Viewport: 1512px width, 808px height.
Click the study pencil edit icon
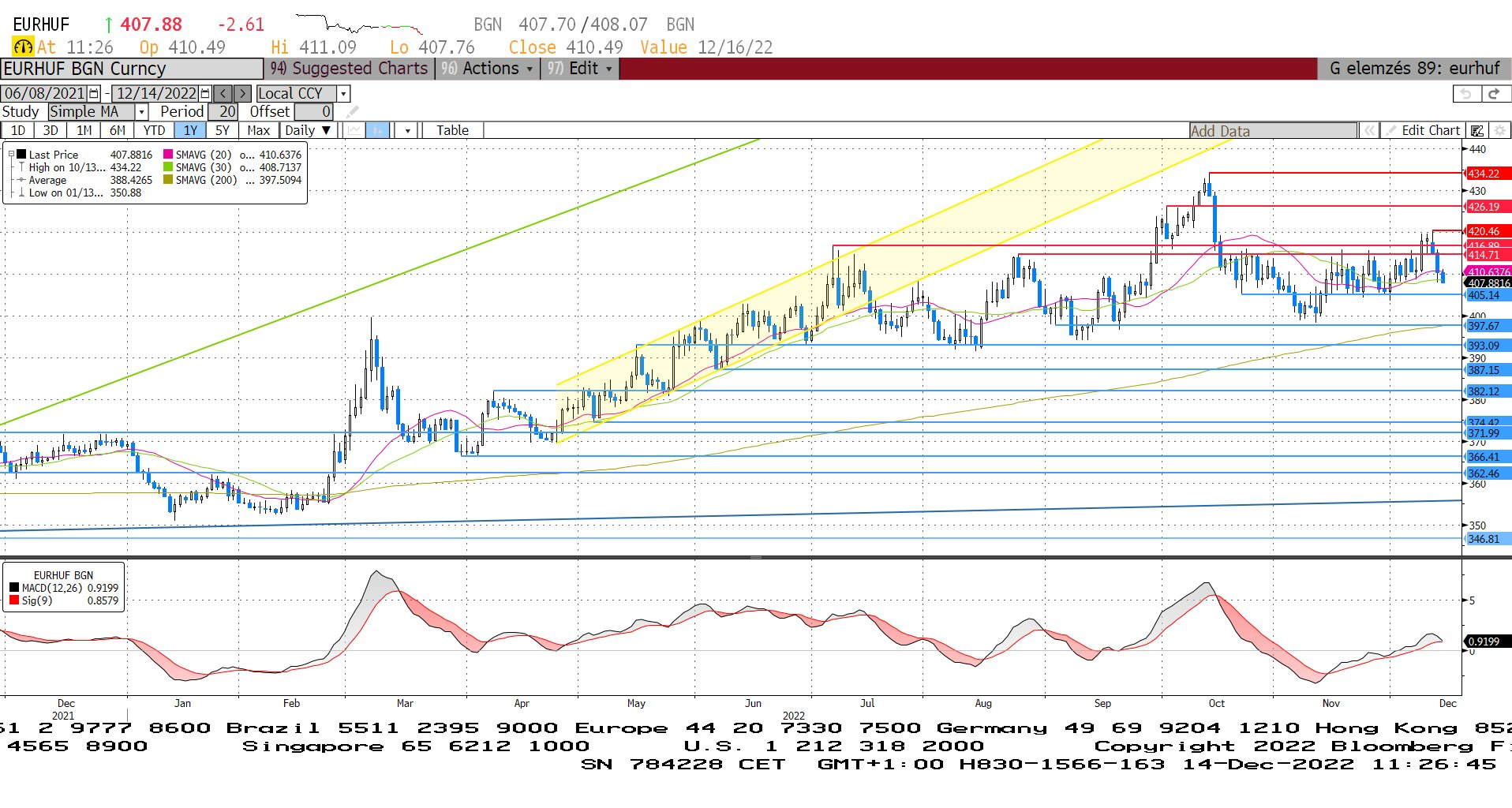[x=352, y=112]
